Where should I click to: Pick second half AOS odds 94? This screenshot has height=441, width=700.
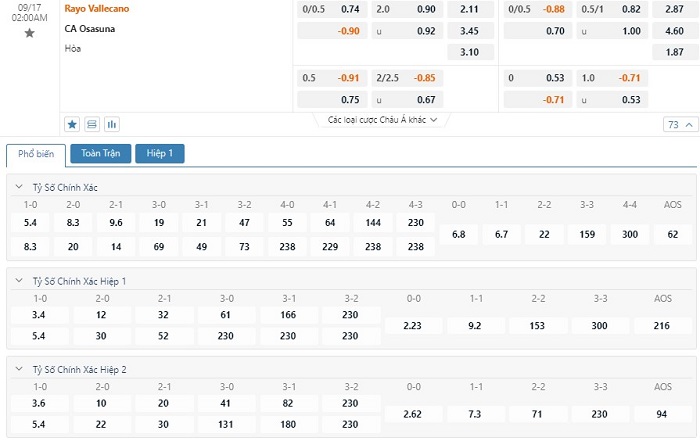[662, 414]
